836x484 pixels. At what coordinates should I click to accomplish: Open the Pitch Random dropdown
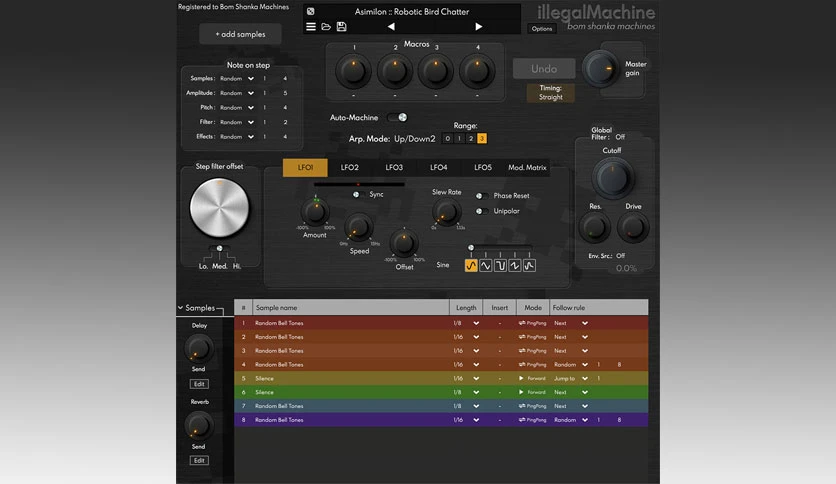click(237, 108)
